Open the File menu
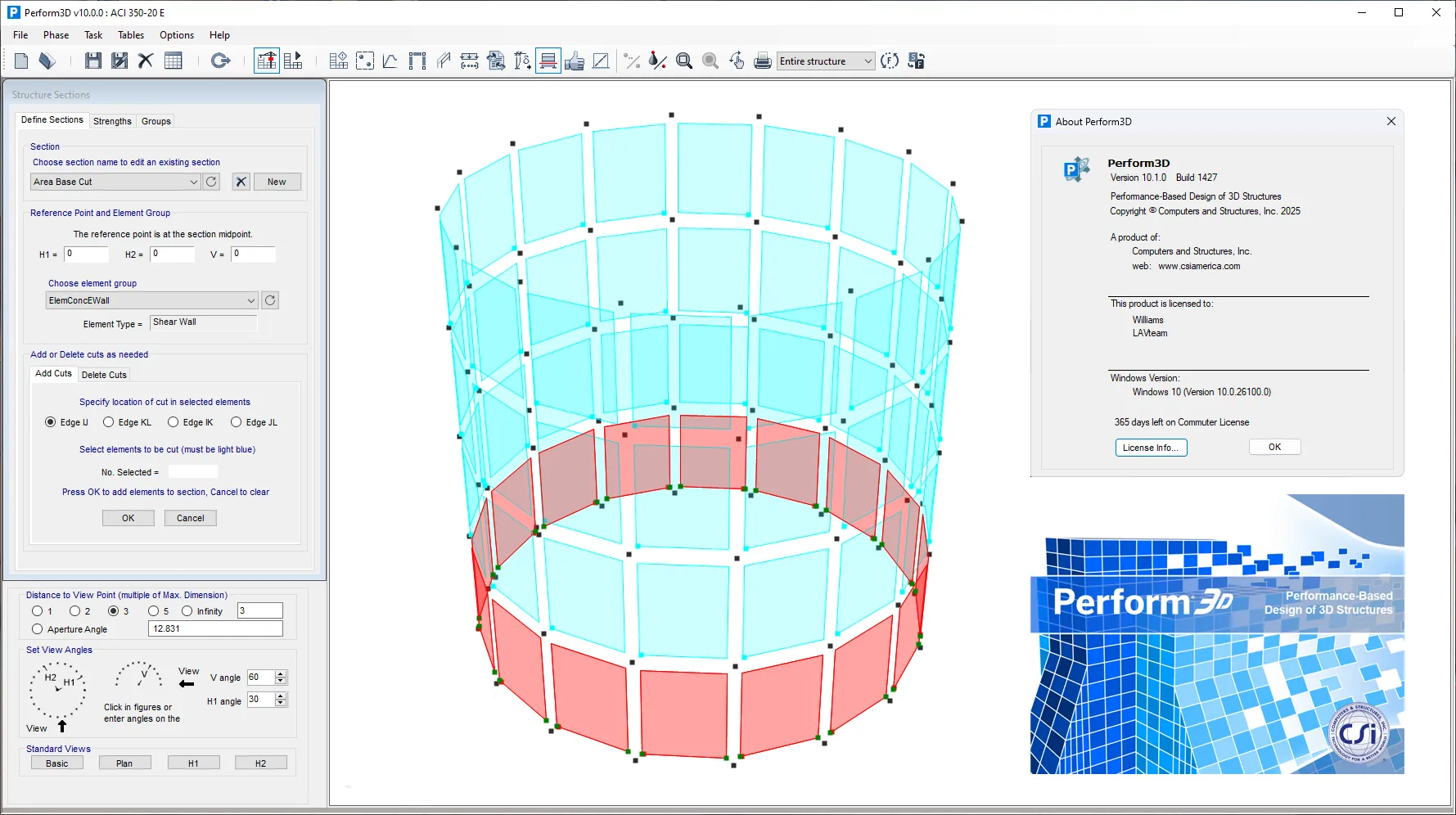The width and height of the screenshot is (1456, 815). click(x=20, y=35)
